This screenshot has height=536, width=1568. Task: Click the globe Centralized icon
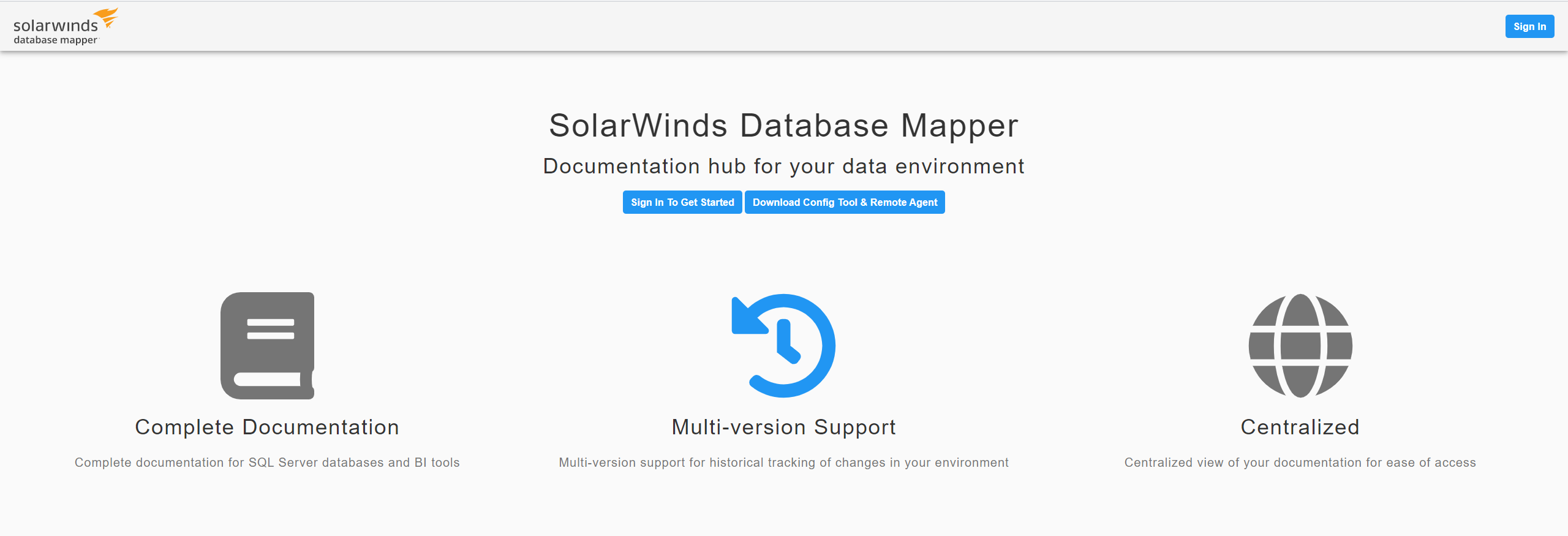pos(1300,345)
